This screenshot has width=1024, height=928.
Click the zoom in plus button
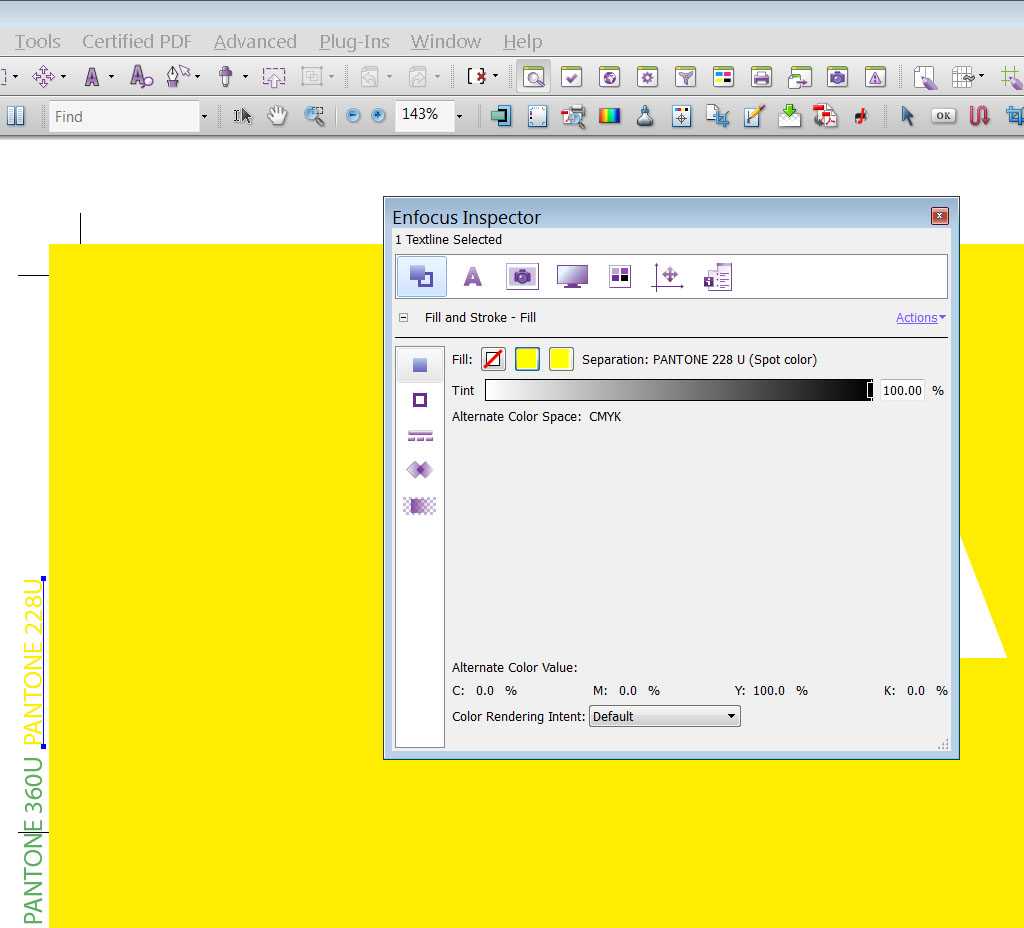[378, 116]
